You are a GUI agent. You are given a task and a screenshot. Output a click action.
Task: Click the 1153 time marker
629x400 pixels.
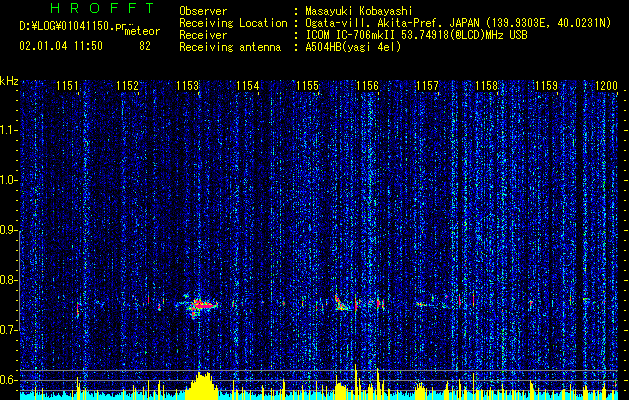click(187, 85)
